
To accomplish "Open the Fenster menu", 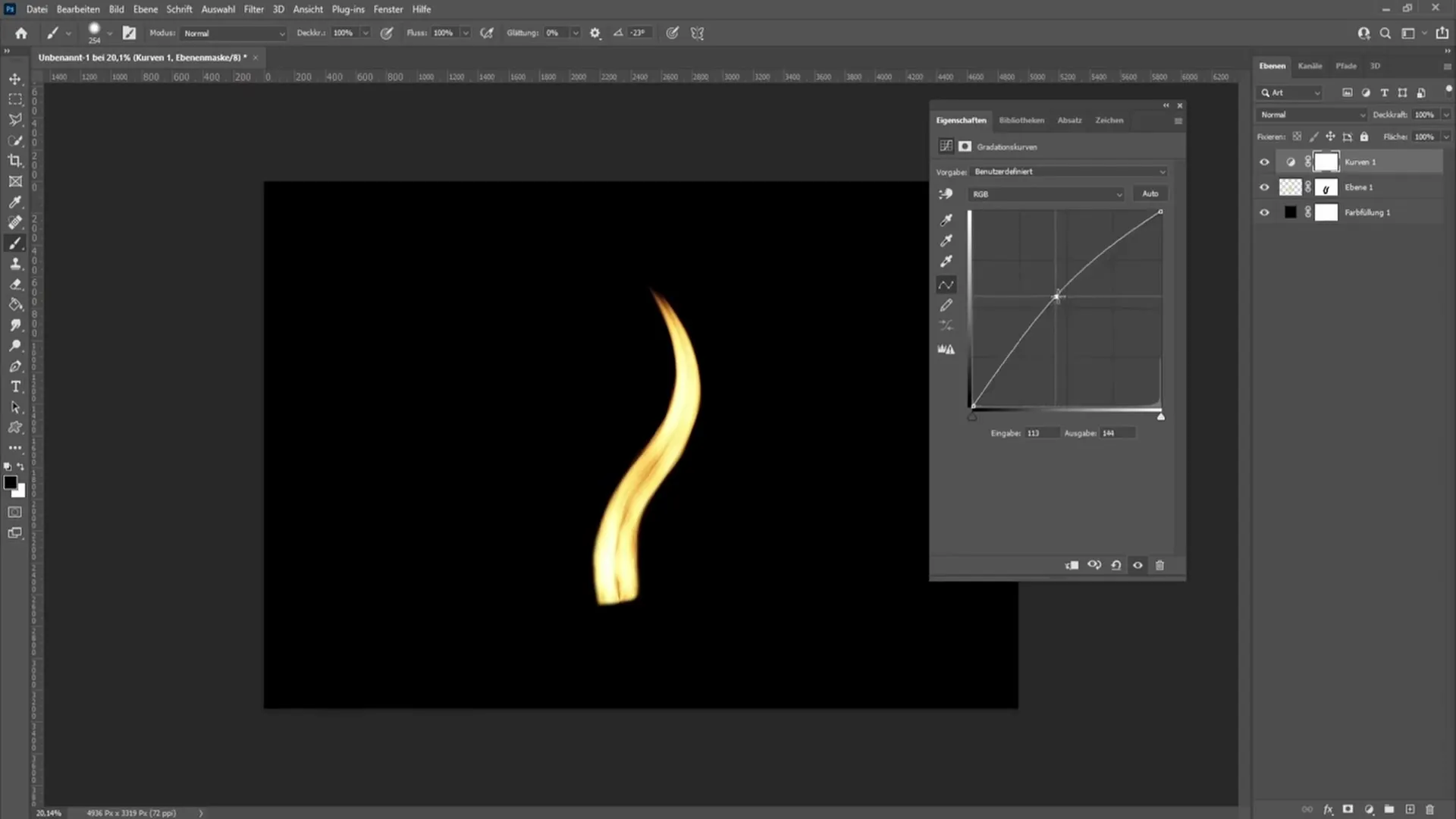I will pyautogui.click(x=388, y=9).
